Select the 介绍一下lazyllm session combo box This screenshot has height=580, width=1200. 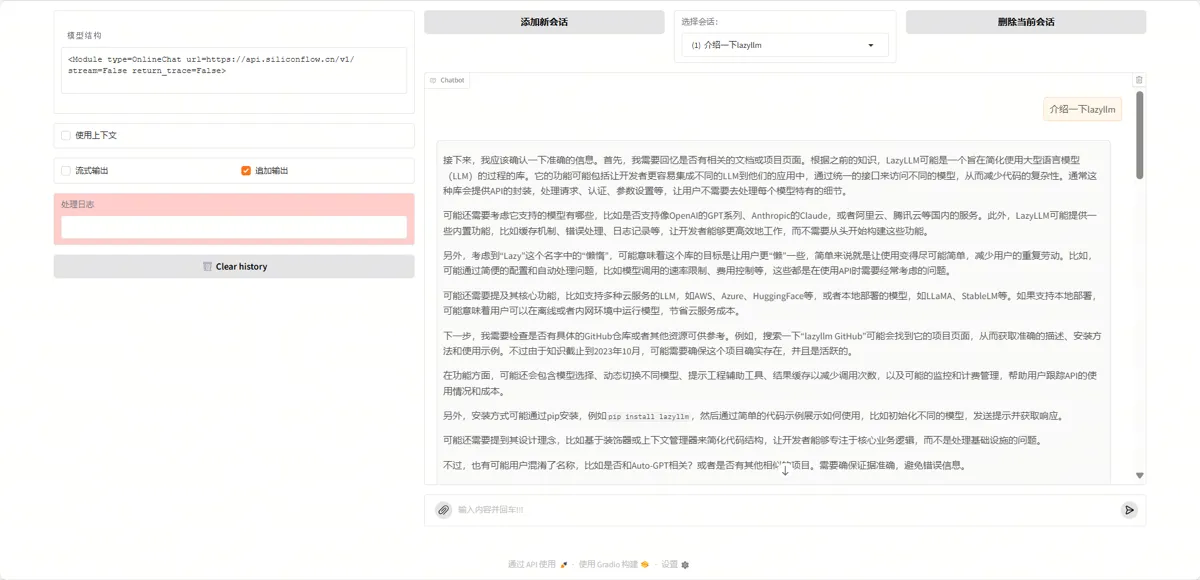click(785, 45)
